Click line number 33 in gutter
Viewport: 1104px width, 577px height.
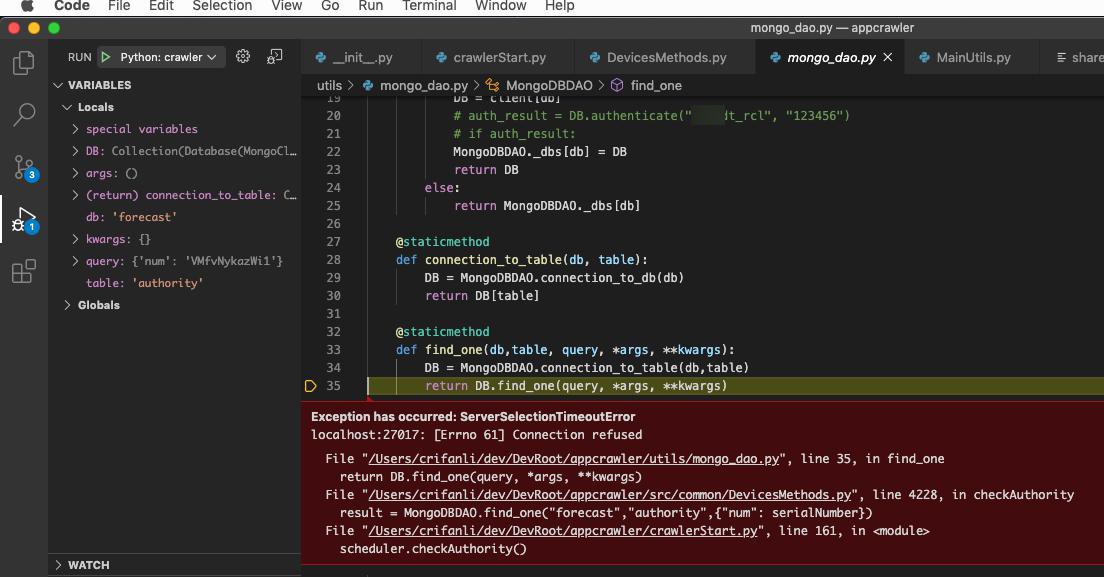click(334, 350)
